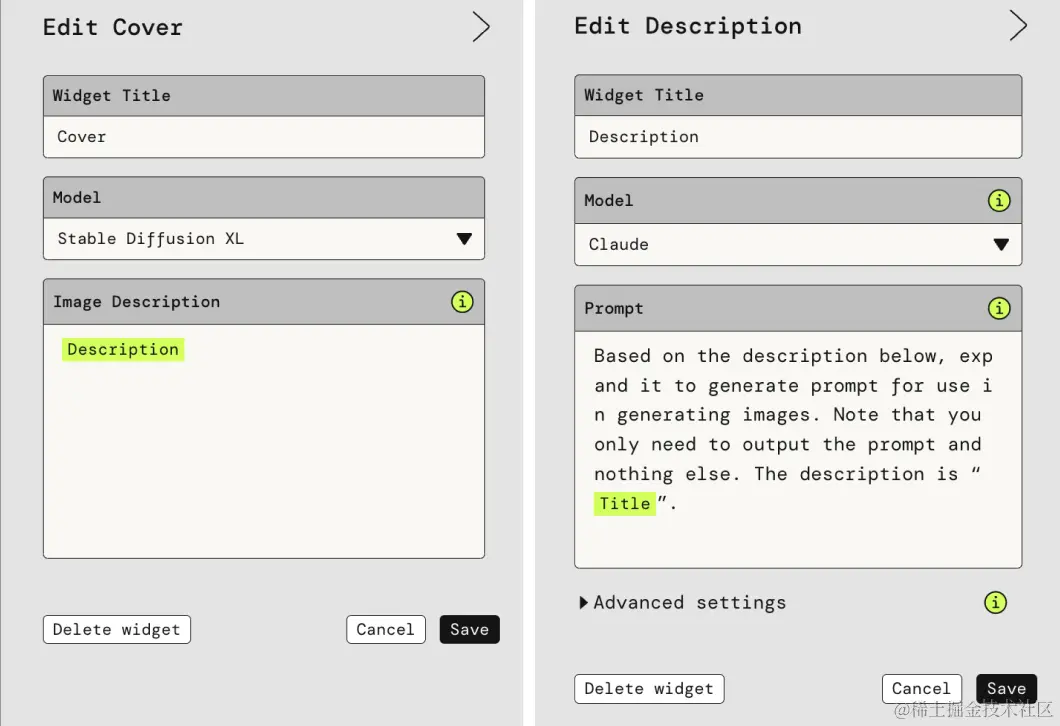Open the Stable Diffusion XL model dropdown
Image resolution: width=1060 pixels, height=726 pixels.
[264, 239]
